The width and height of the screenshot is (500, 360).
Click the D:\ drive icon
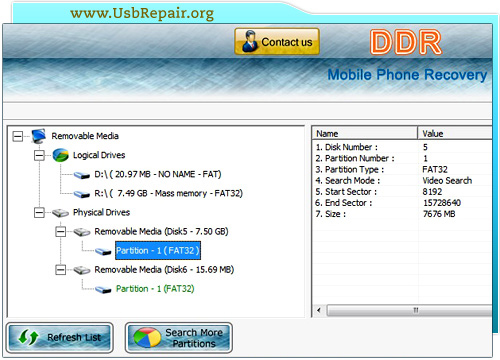(x=82, y=175)
